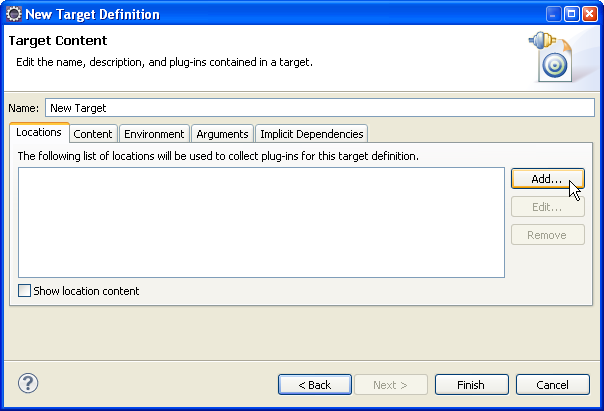Enable Show location content checkbox
604x411 pixels.
[x=24, y=291]
